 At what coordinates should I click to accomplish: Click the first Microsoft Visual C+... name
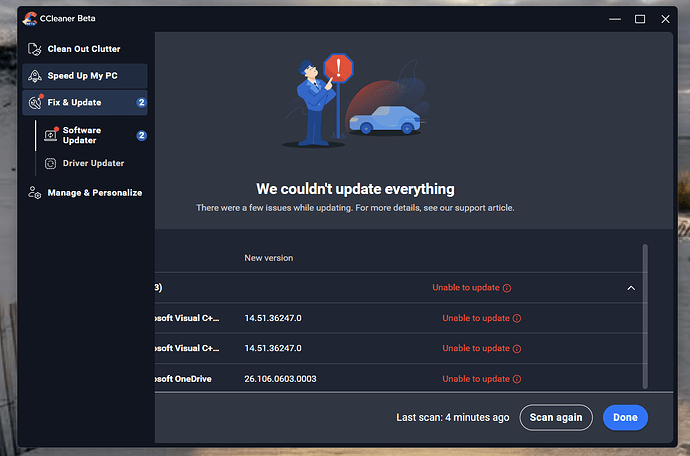coord(187,318)
